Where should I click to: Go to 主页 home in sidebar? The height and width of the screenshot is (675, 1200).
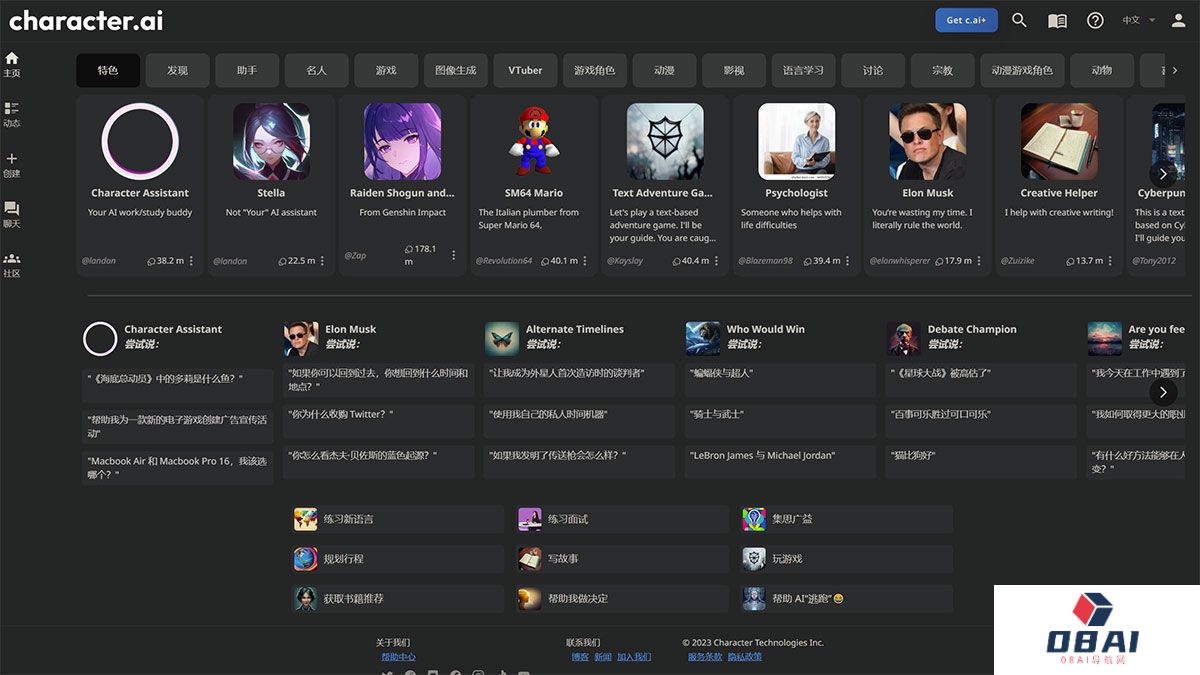click(x=12, y=64)
